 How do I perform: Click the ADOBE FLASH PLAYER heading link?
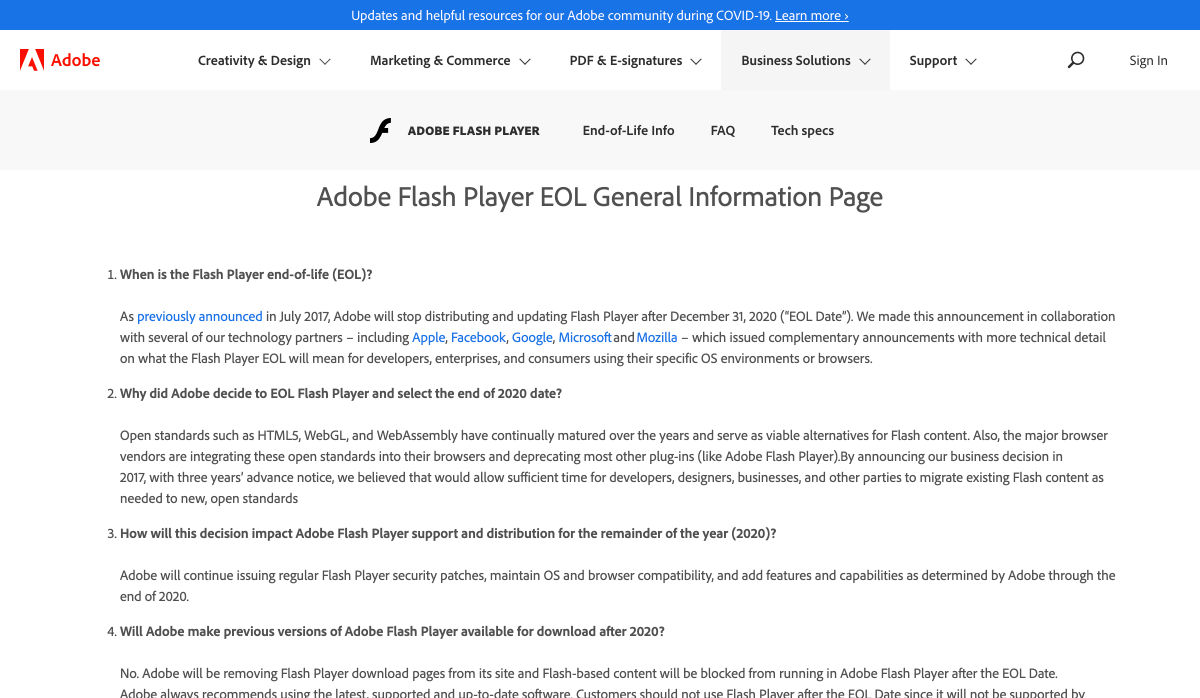474,130
